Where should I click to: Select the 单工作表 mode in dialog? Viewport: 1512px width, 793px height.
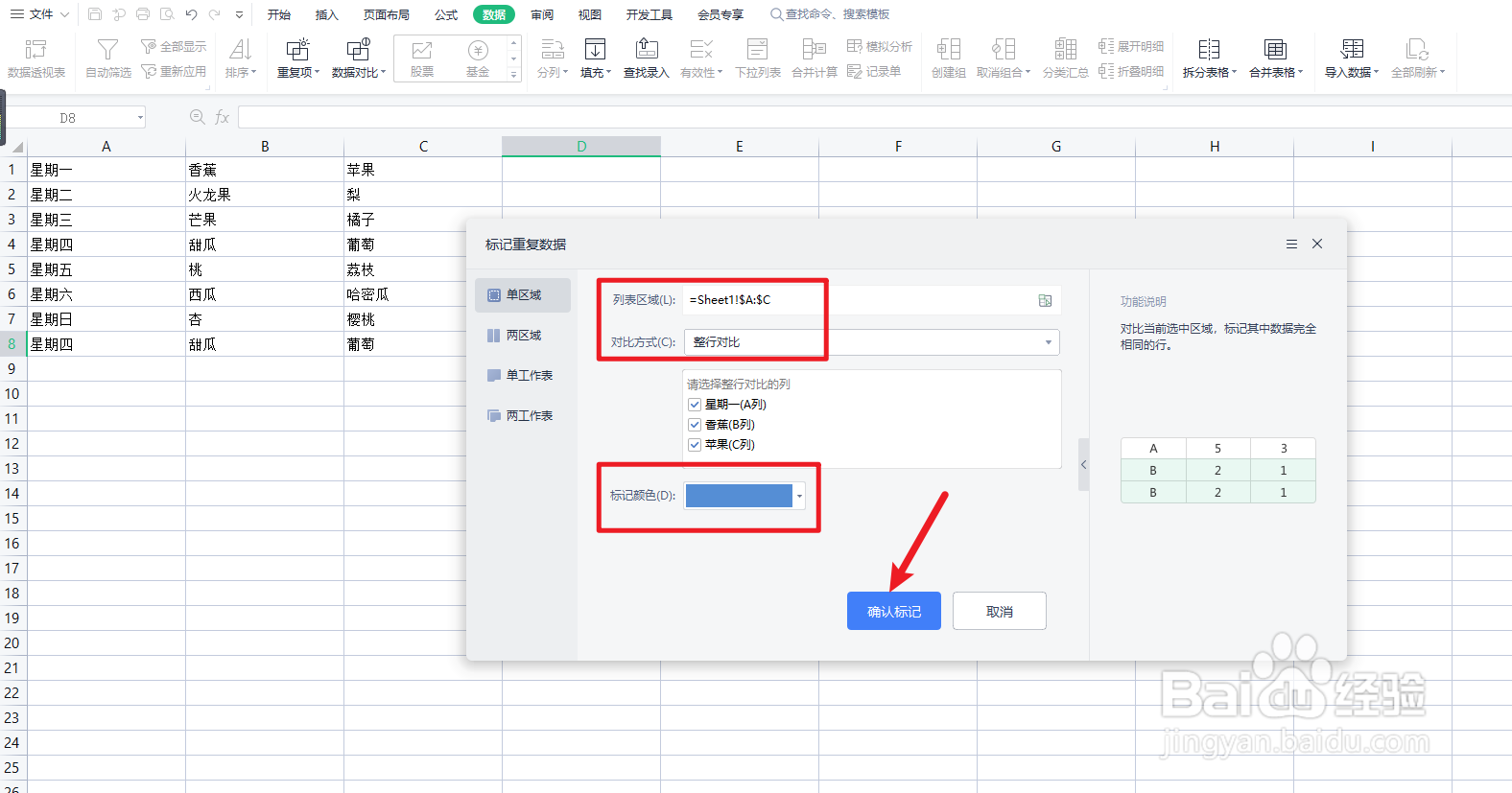point(523,376)
